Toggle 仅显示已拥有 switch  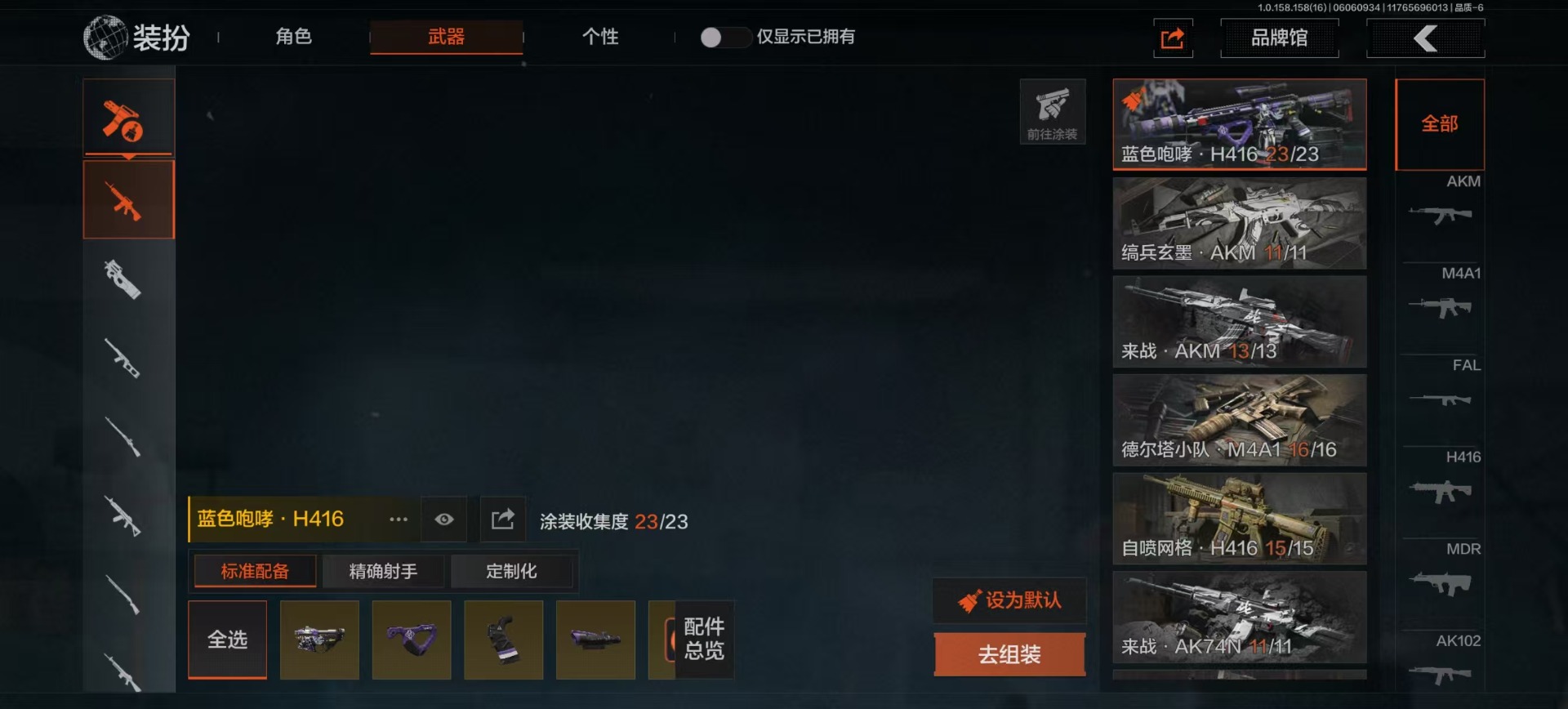[x=725, y=38]
